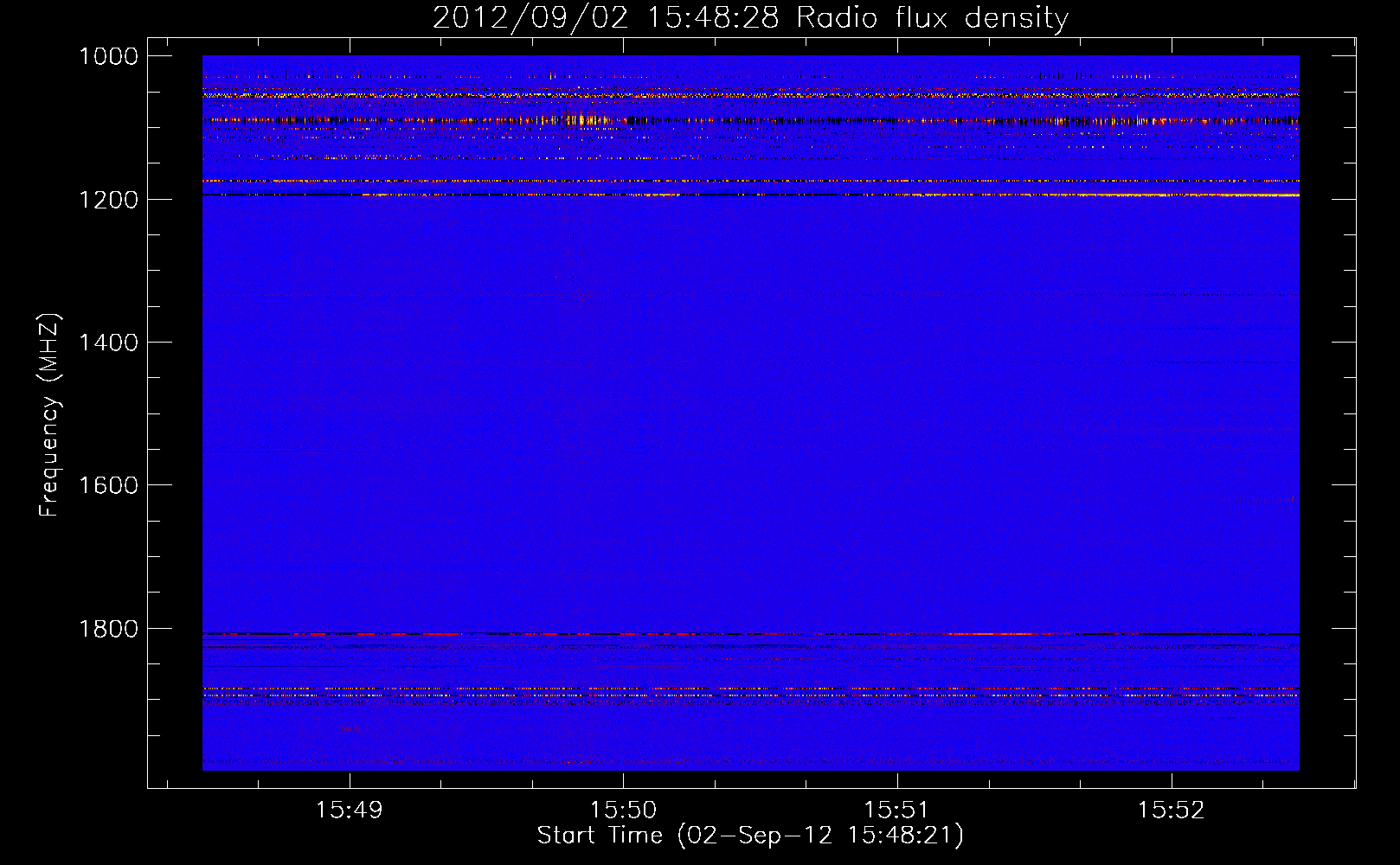Click the plot title '2012/09/02 15:48:28 Radio flux density'
Screen dimensions: 1400x865
(750, 17)
